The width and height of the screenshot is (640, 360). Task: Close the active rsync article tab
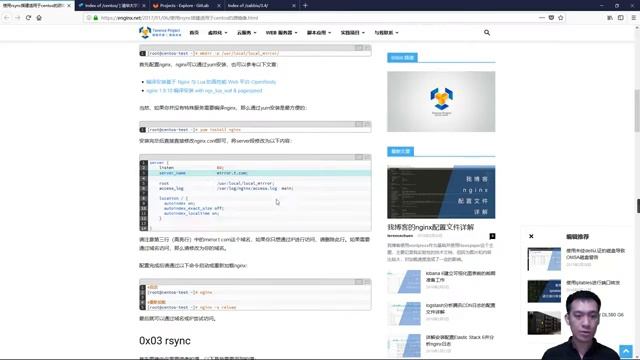point(69,6)
